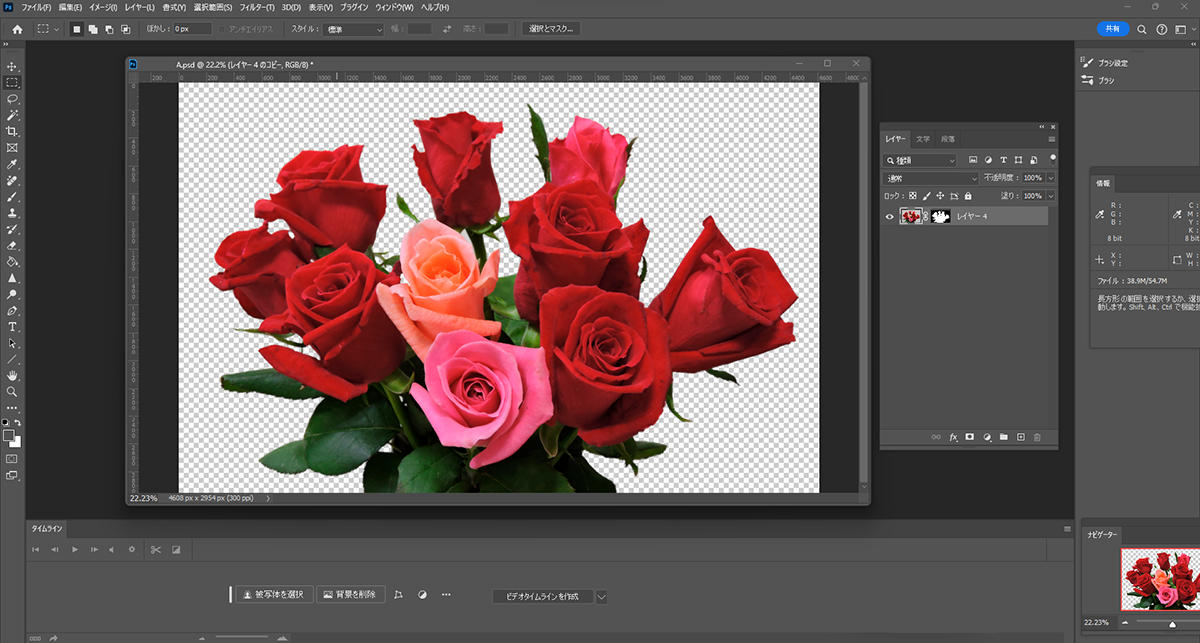Screen dimensions: 1200x643
Task: Toggle lock transparent pixels icon
Action: [912, 196]
